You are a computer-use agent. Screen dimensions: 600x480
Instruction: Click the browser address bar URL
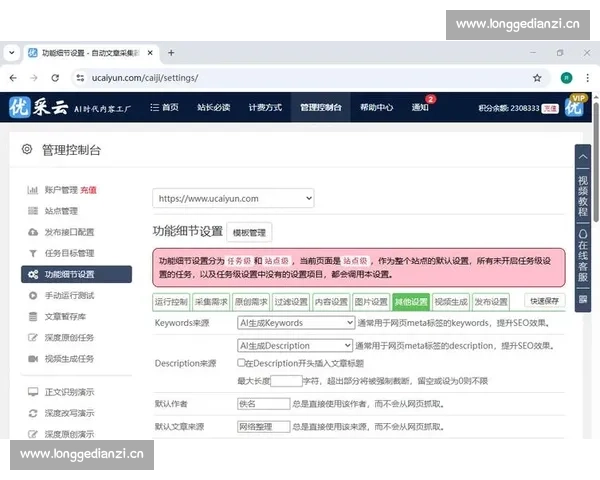coord(145,78)
